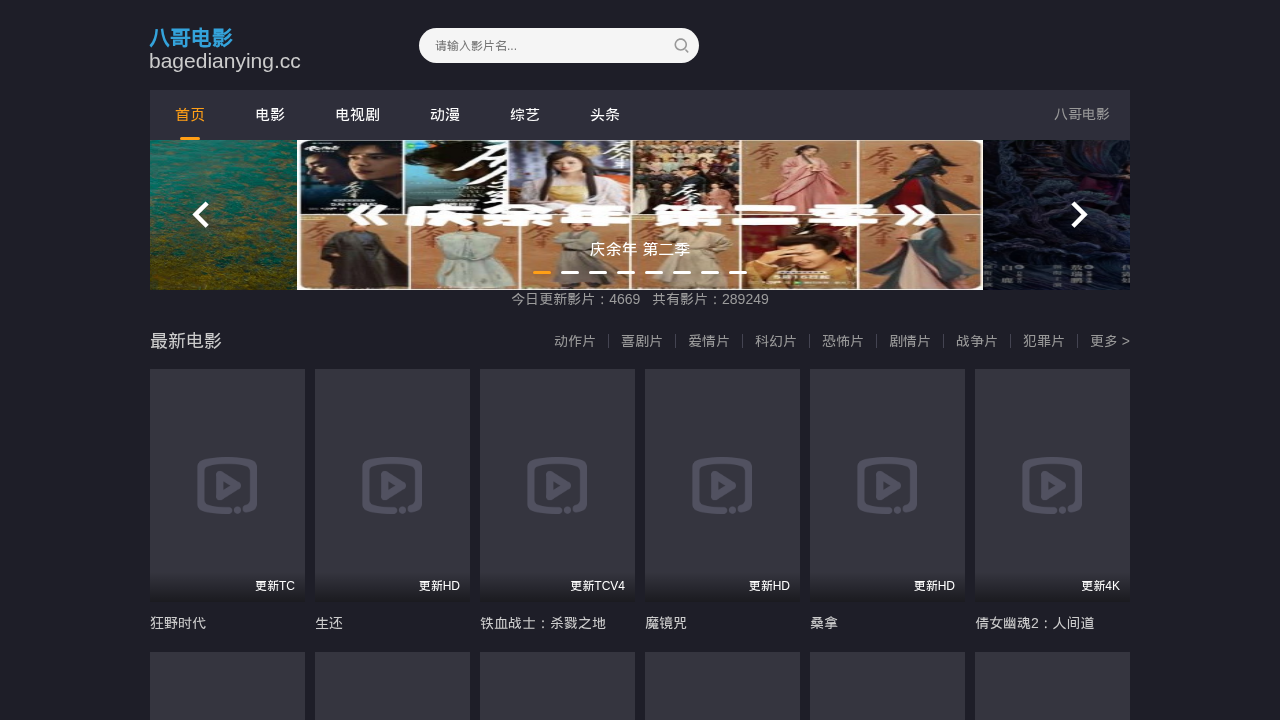Open 动漫 navigation tab
The width and height of the screenshot is (1280, 720).
coord(445,115)
